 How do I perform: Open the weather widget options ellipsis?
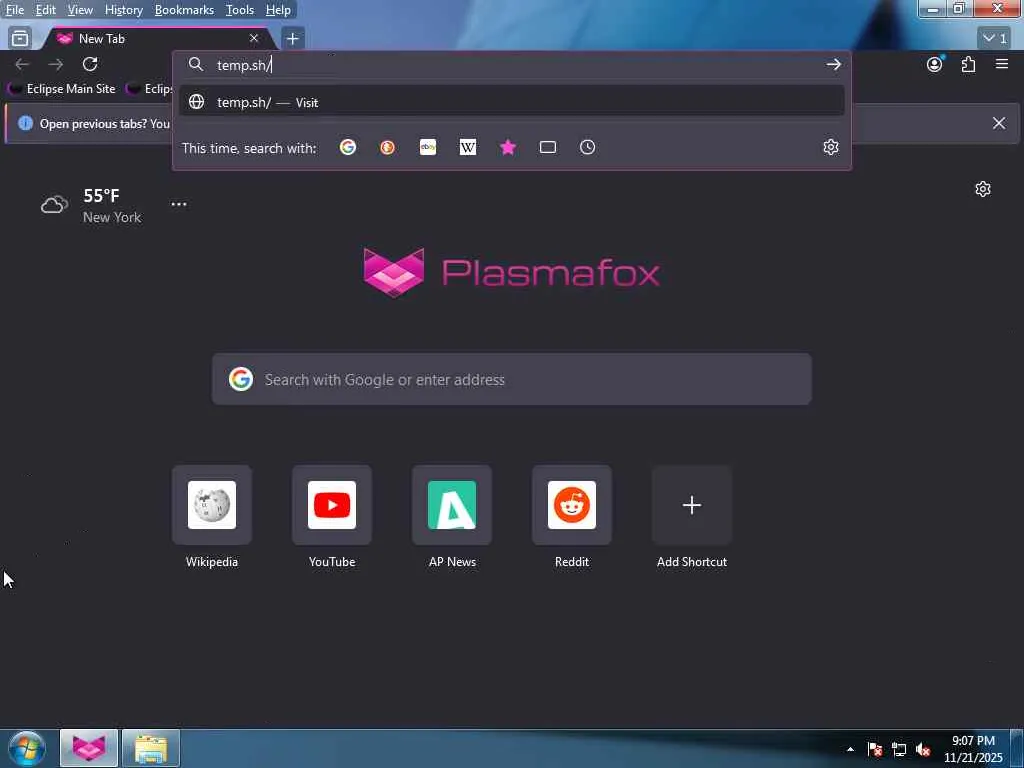coord(178,204)
